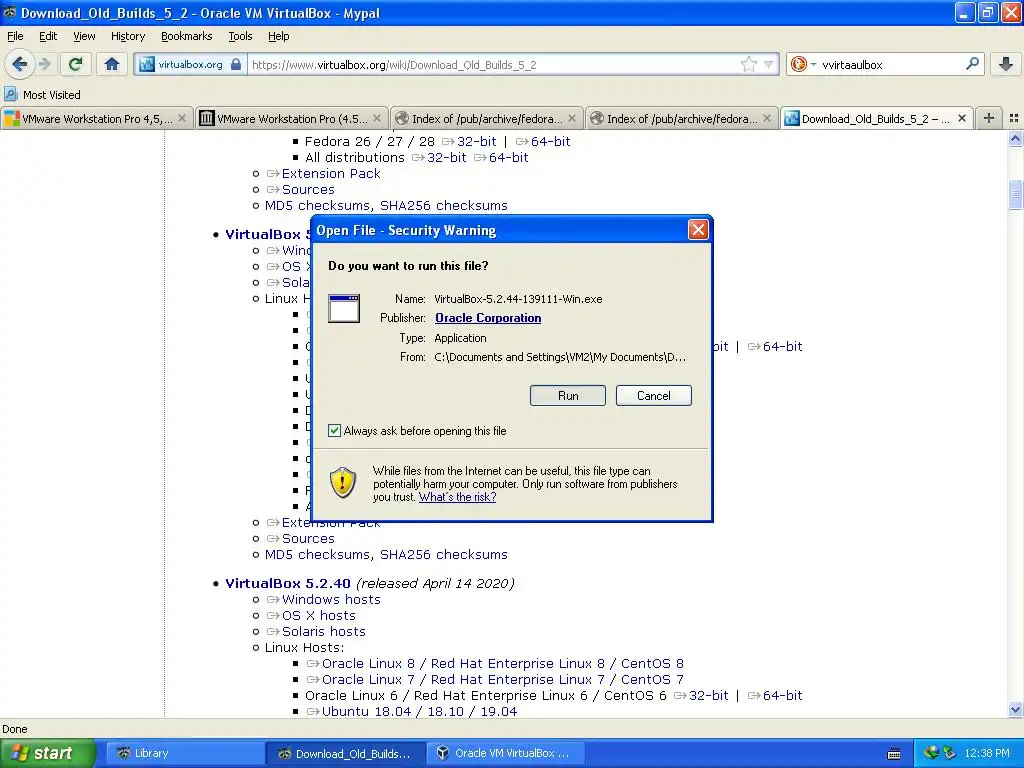This screenshot has height=768, width=1024.
Task: Click the virtualbox.org site identity icon
Action: 190,64
